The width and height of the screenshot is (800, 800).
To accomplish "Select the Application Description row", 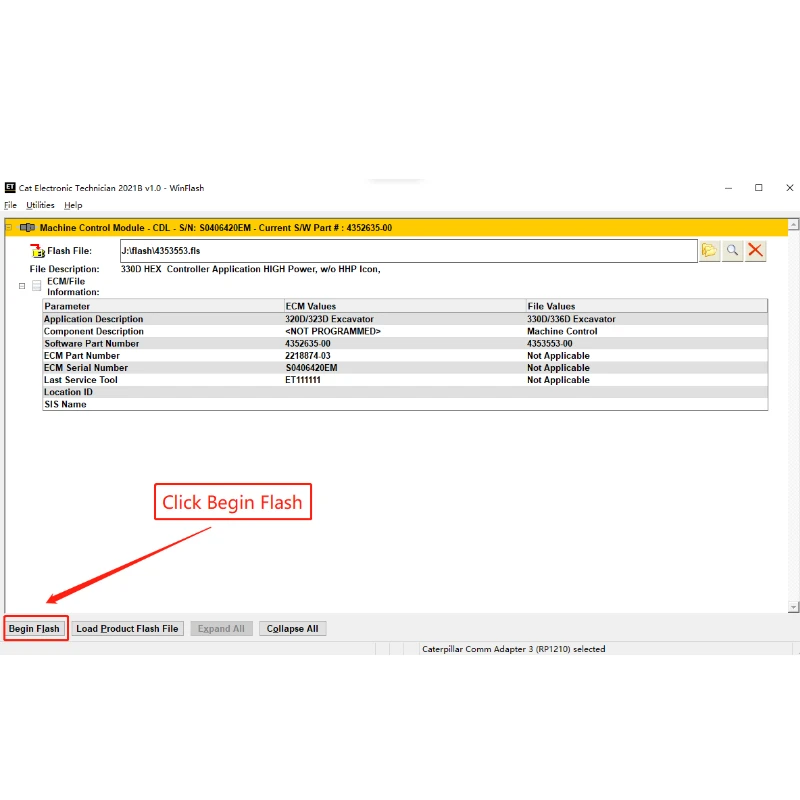I will point(405,319).
